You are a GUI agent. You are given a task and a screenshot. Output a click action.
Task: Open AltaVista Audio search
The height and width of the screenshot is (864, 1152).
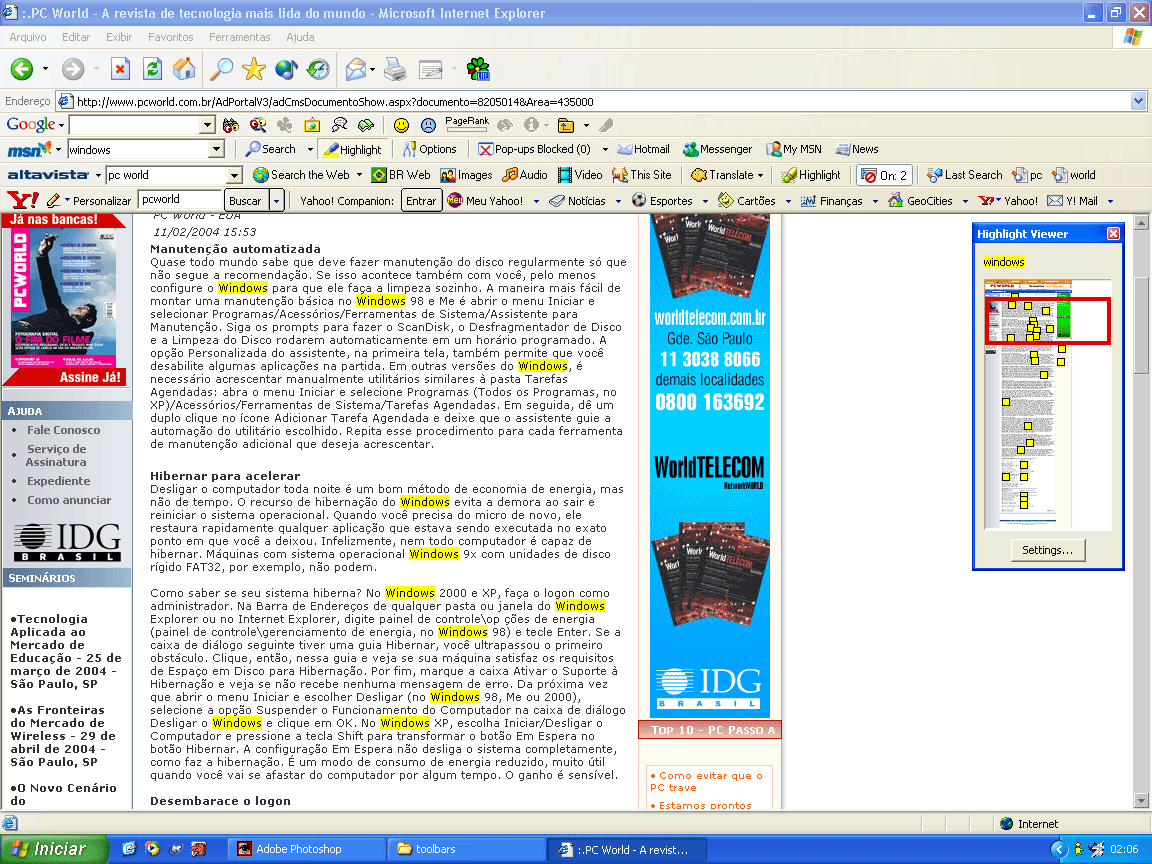[525, 175]
